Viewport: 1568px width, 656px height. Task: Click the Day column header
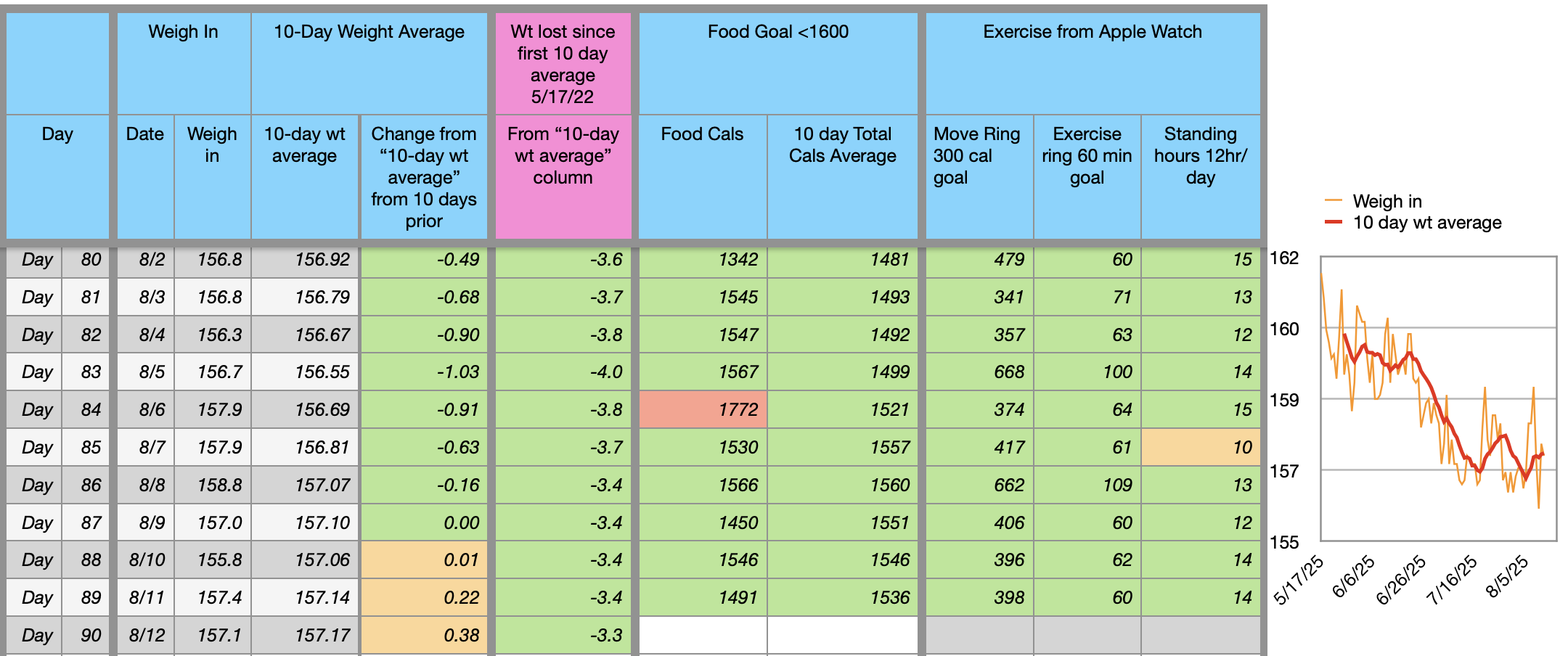tap(57, 176)
